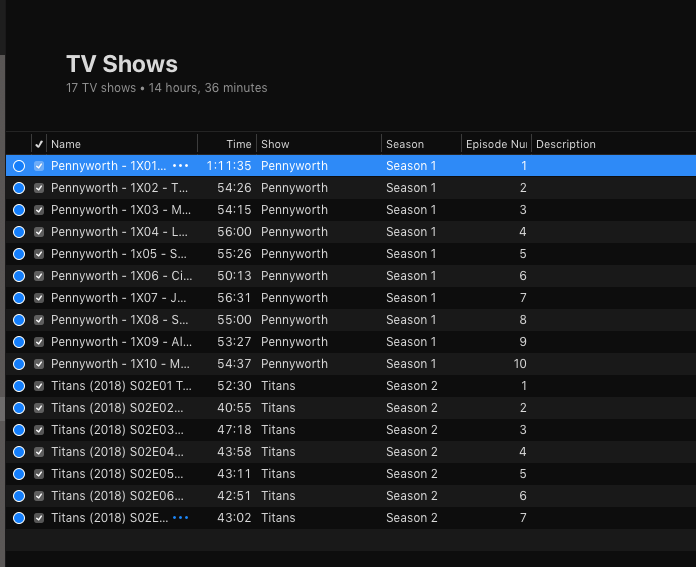Screen dimensions: 696x567
Task: Sort by the checkmark column header
Action: 39,144
